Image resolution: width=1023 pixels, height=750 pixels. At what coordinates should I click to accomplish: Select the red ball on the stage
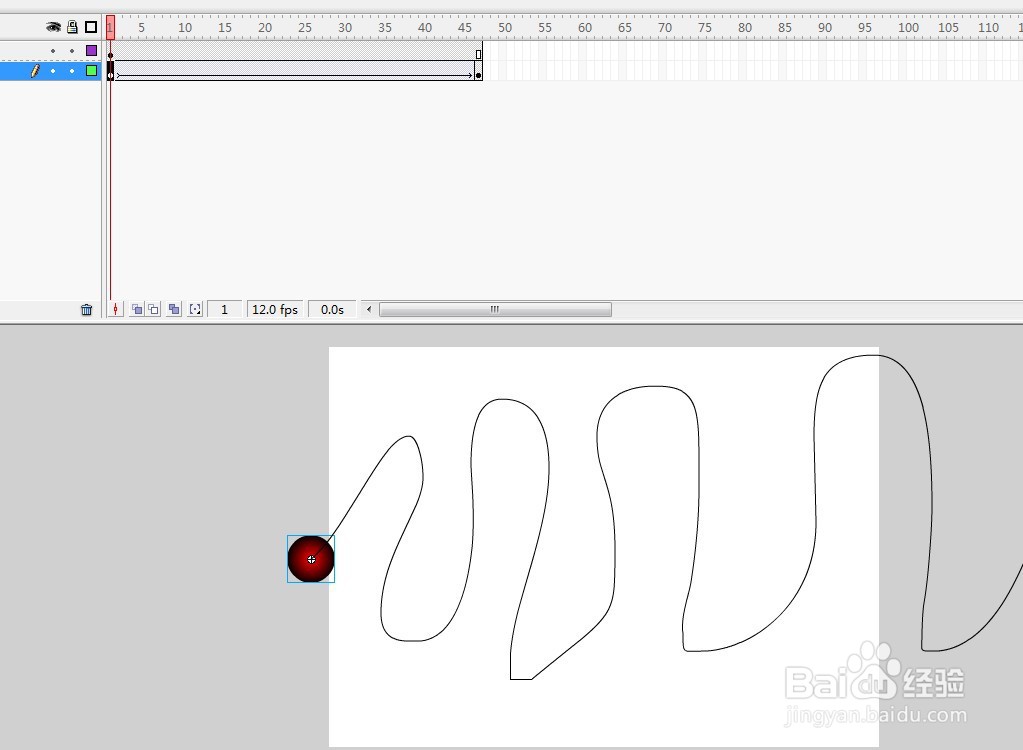coord(311,559)
